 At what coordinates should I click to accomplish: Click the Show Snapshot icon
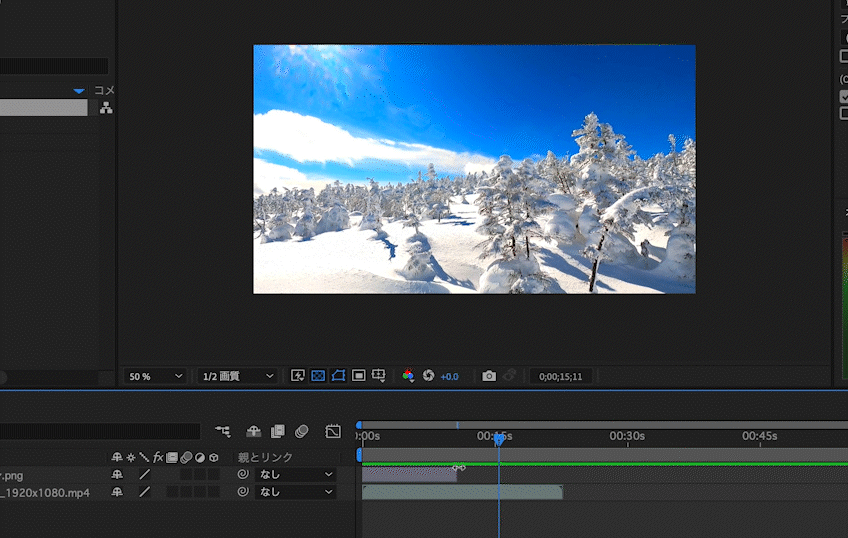point(509,375)
